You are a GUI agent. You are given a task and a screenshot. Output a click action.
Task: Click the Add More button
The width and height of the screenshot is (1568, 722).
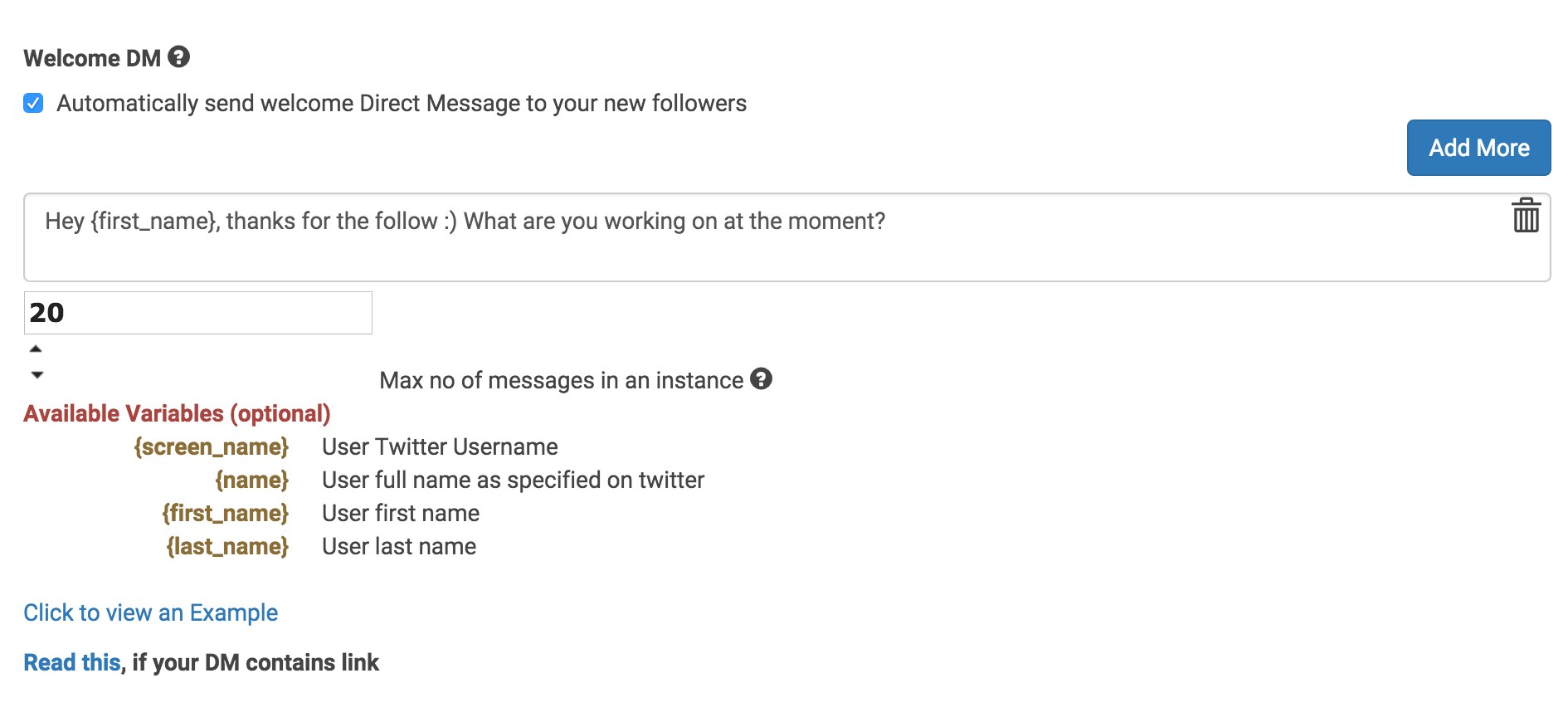point(1478,148)
